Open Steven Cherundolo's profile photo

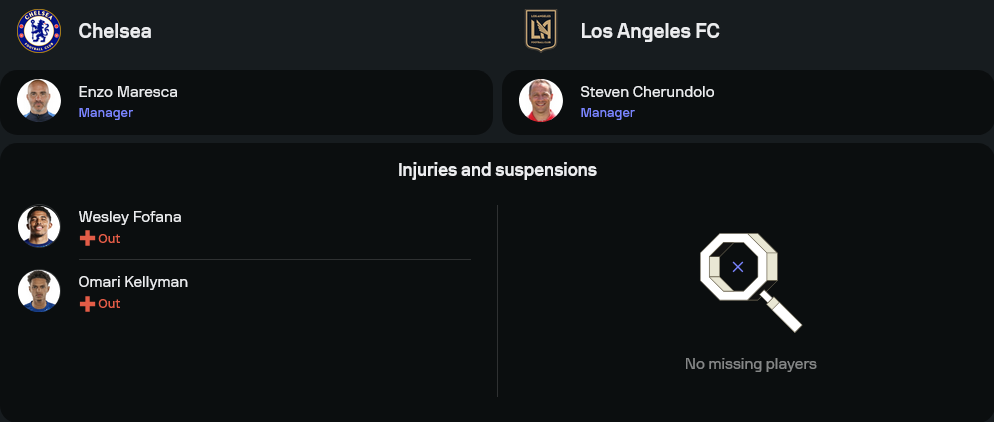540,101
